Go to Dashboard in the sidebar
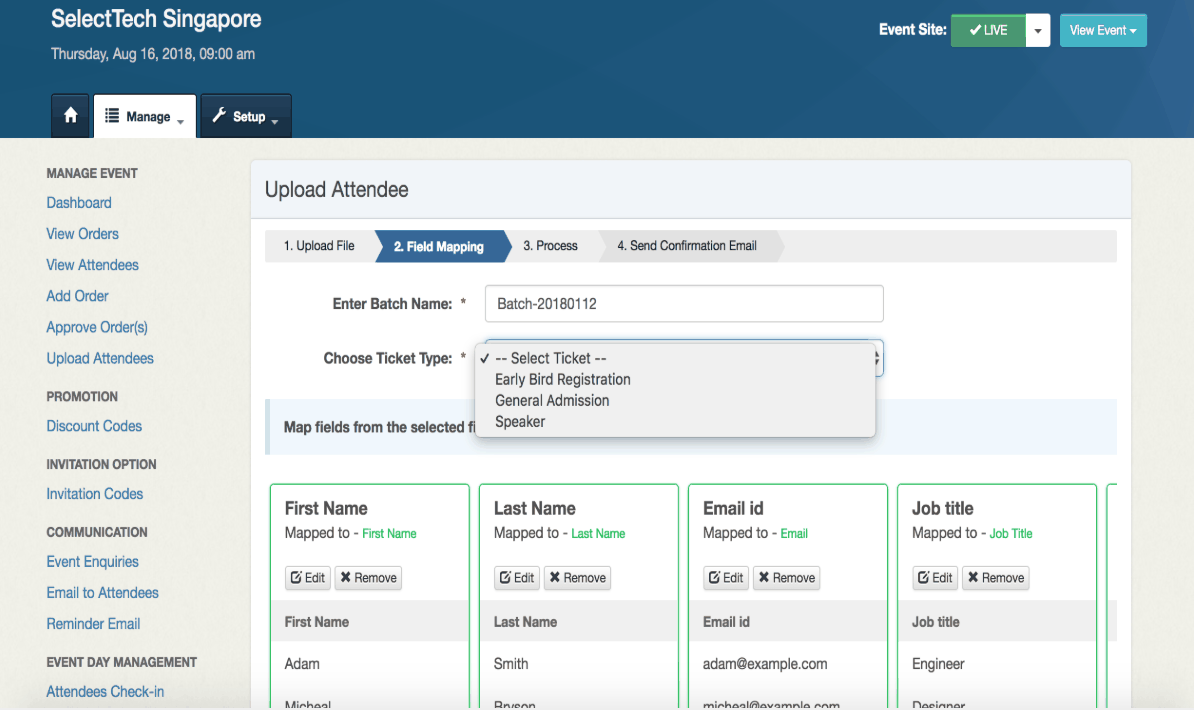This screenshot has height=710, width=1194. tap(79, 203)
